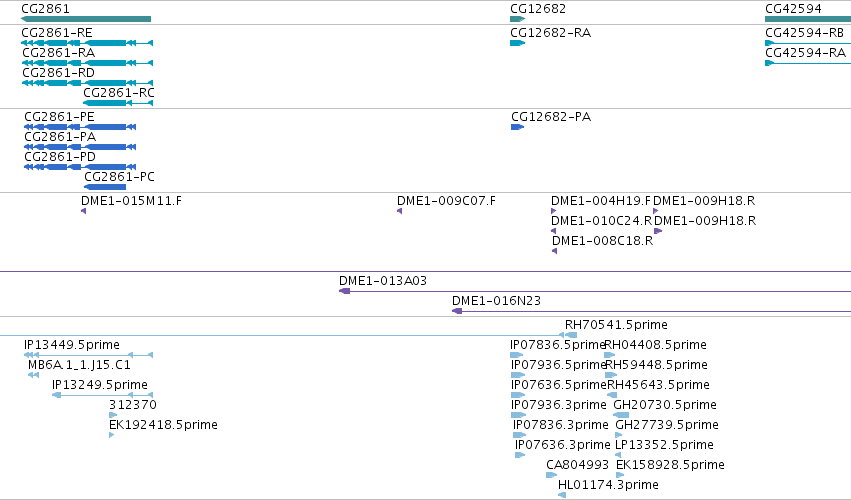Image resolution: width=851 pixels, height=500 pixels.
Task: Select the CG2861-RE transcript glyph
Action: [87, 43]
